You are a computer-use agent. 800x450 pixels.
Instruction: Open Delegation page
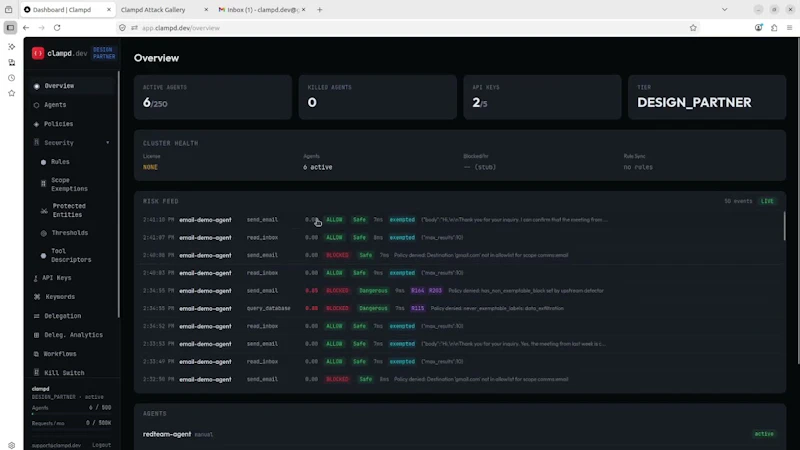pos(62,316)
